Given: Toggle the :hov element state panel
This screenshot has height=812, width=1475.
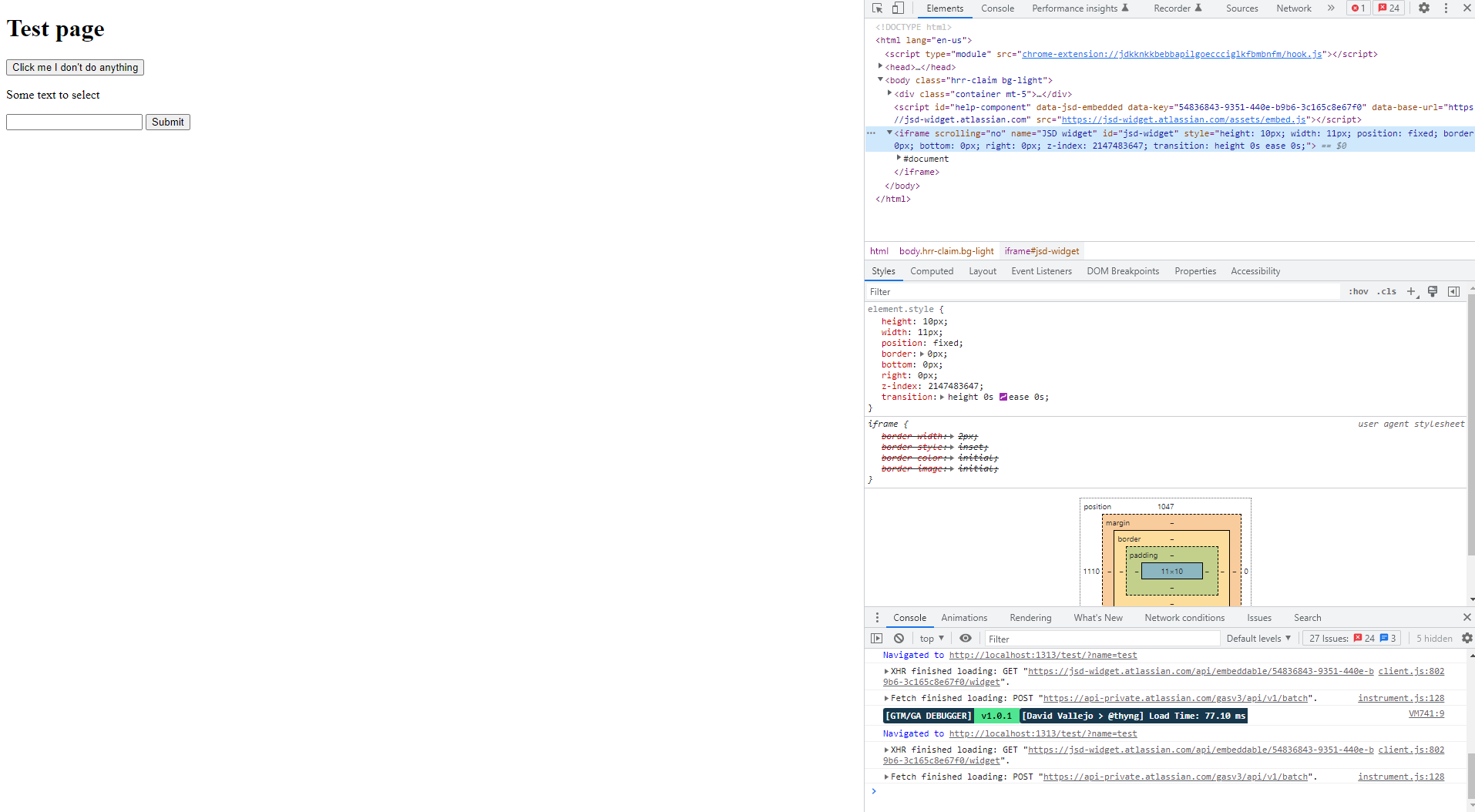Looking at the screenshot, I should tap(1359, 292).
